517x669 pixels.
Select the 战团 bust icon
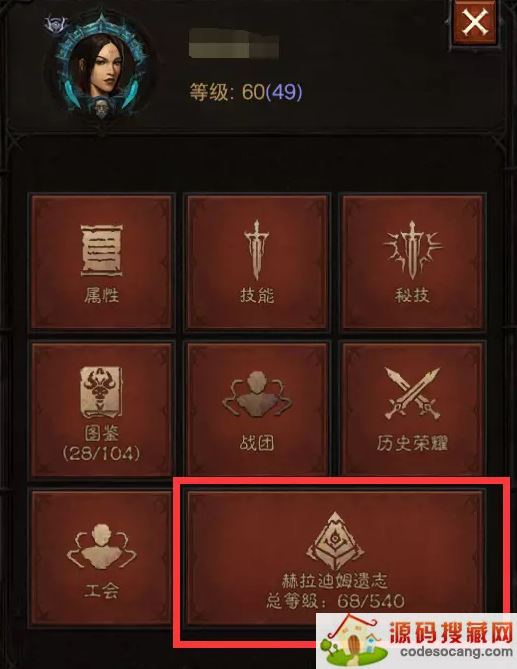(257, 394)
